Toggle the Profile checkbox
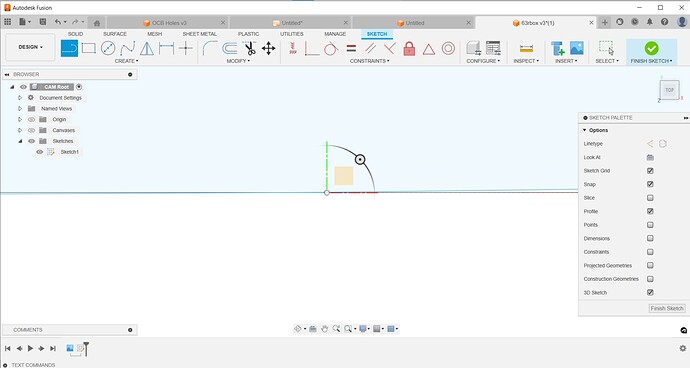 click(650, 211)
